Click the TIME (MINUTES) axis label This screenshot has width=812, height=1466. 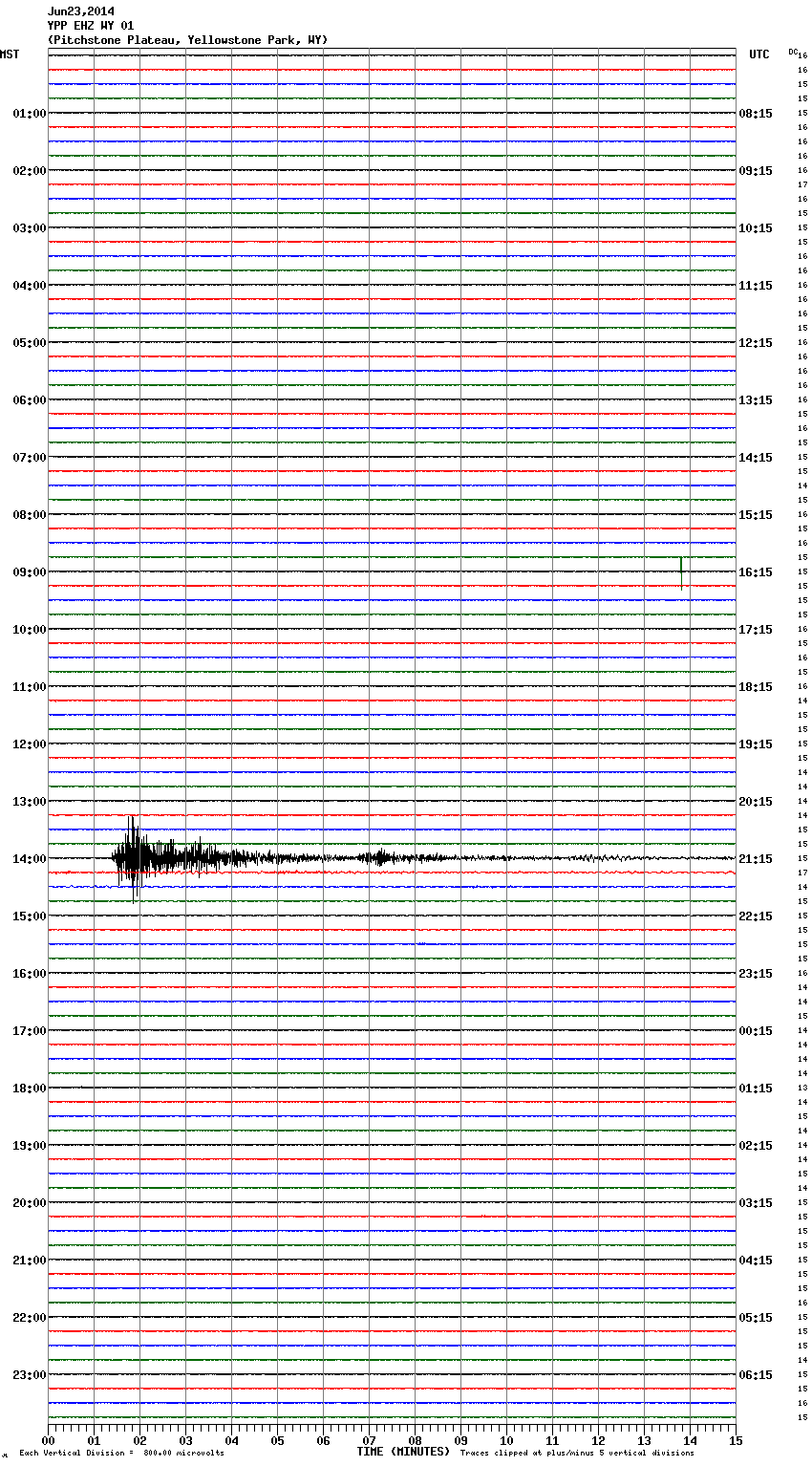[x=403, y=1452]
